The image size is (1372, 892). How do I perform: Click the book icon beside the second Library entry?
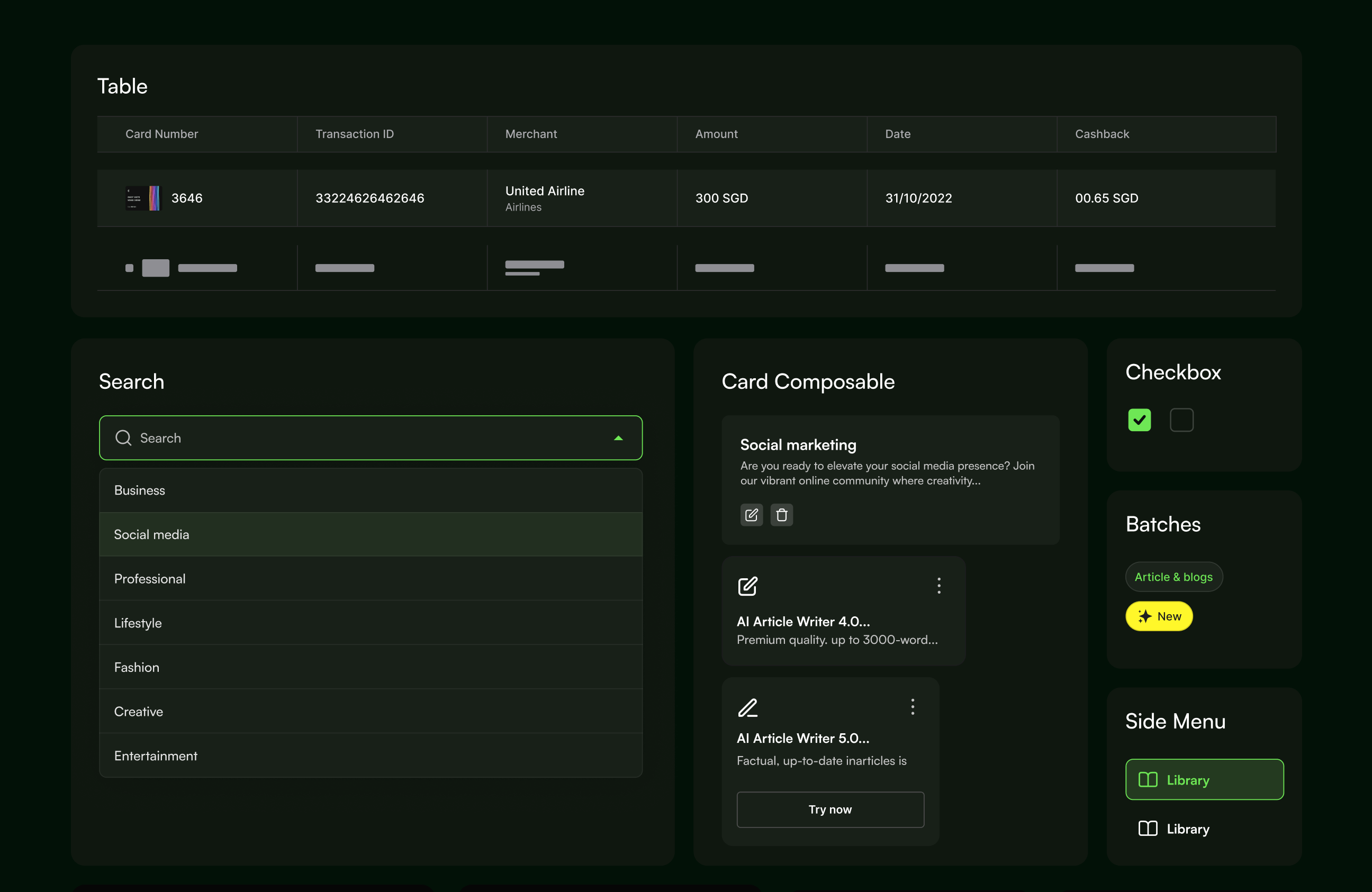click(1147, 829)
